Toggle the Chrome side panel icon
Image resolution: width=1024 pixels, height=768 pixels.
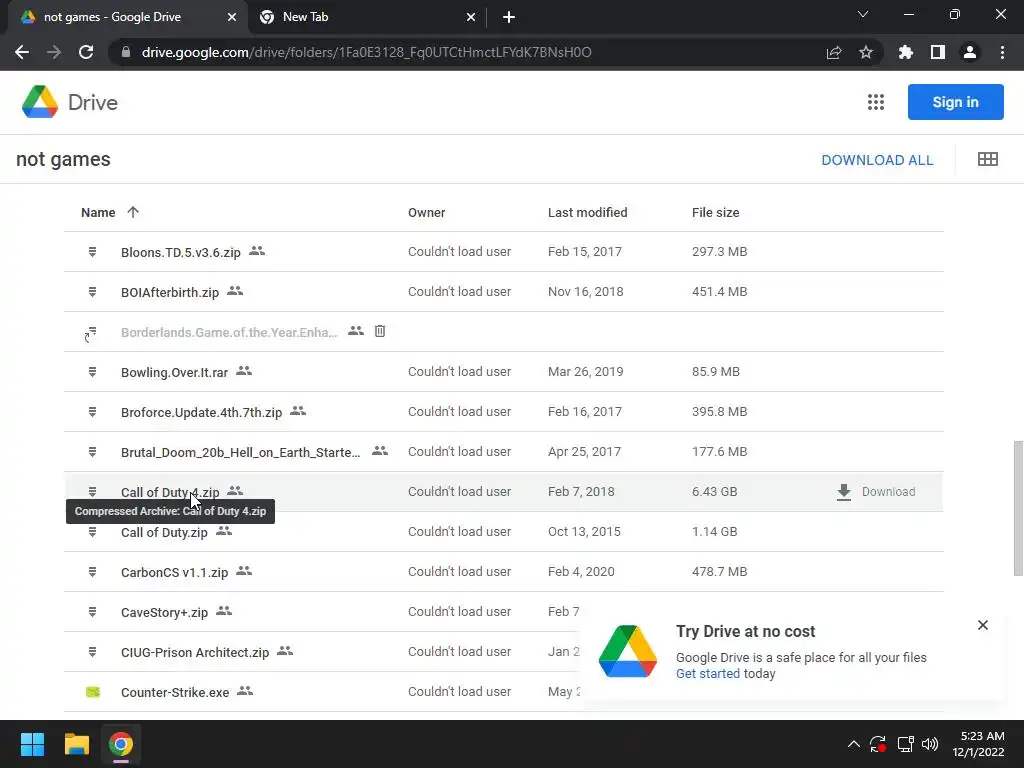tap(938, 52)
